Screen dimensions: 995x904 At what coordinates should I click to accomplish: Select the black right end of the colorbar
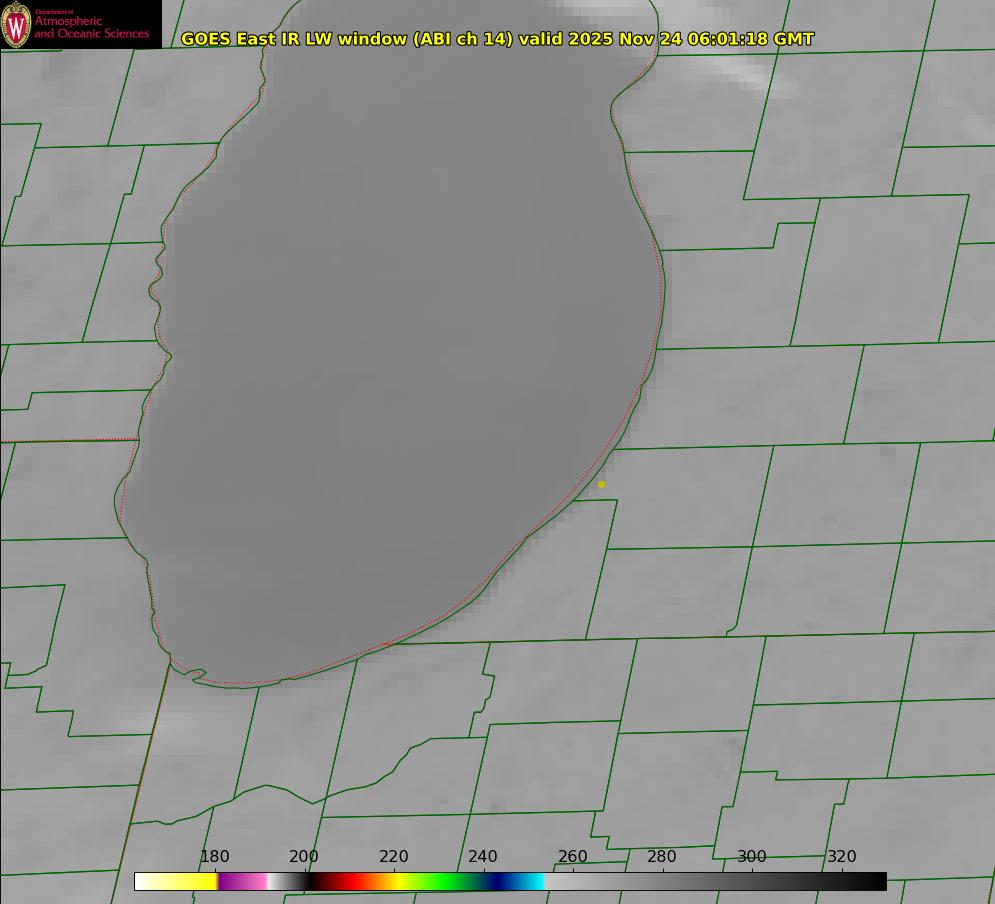pyautogui.click(x=870, y=881)
